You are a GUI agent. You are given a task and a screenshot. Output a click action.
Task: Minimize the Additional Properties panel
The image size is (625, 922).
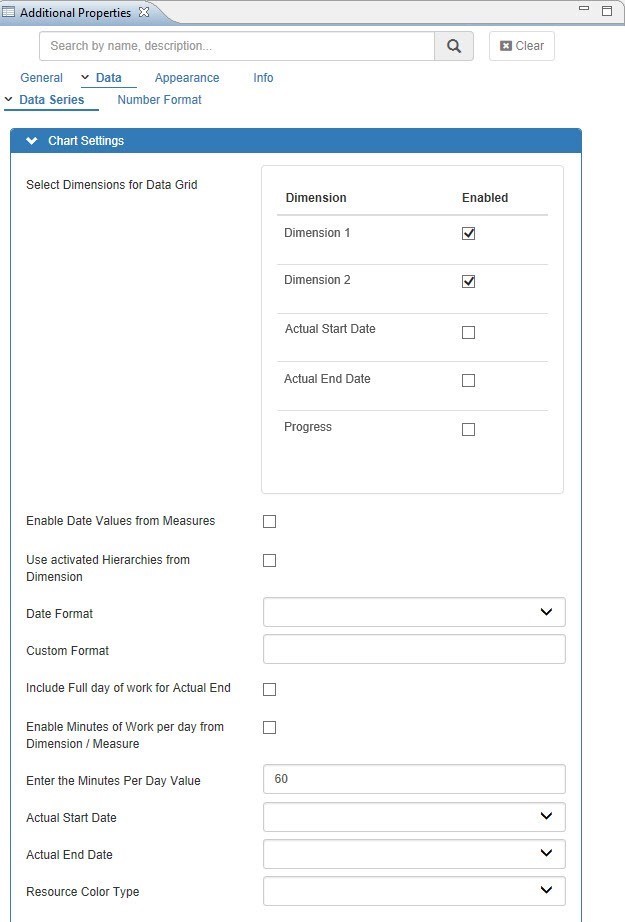point(584,10)
